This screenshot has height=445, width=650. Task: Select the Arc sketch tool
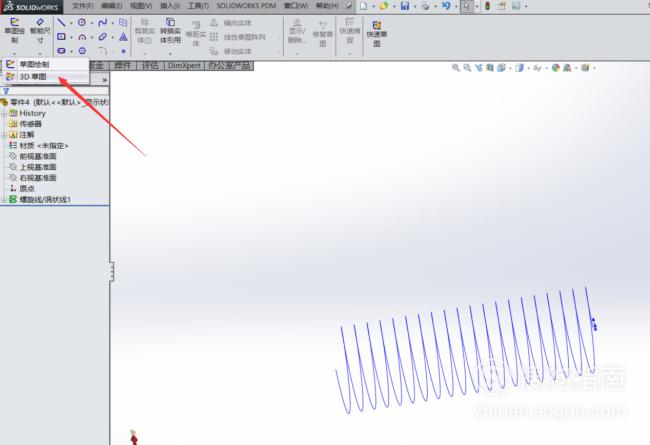[x=82, y=37]
